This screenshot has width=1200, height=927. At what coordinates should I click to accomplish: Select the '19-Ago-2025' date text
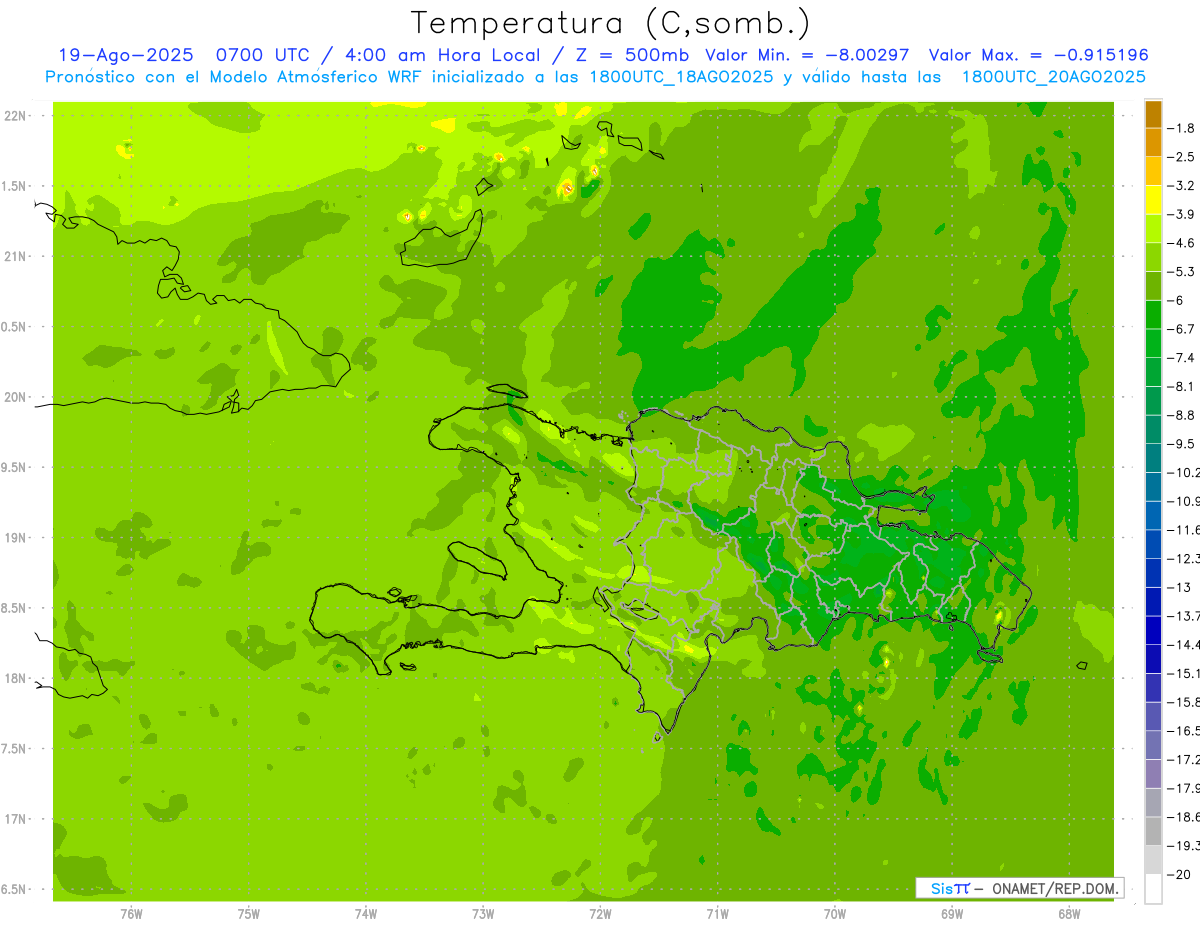click(x=125, y=55)
